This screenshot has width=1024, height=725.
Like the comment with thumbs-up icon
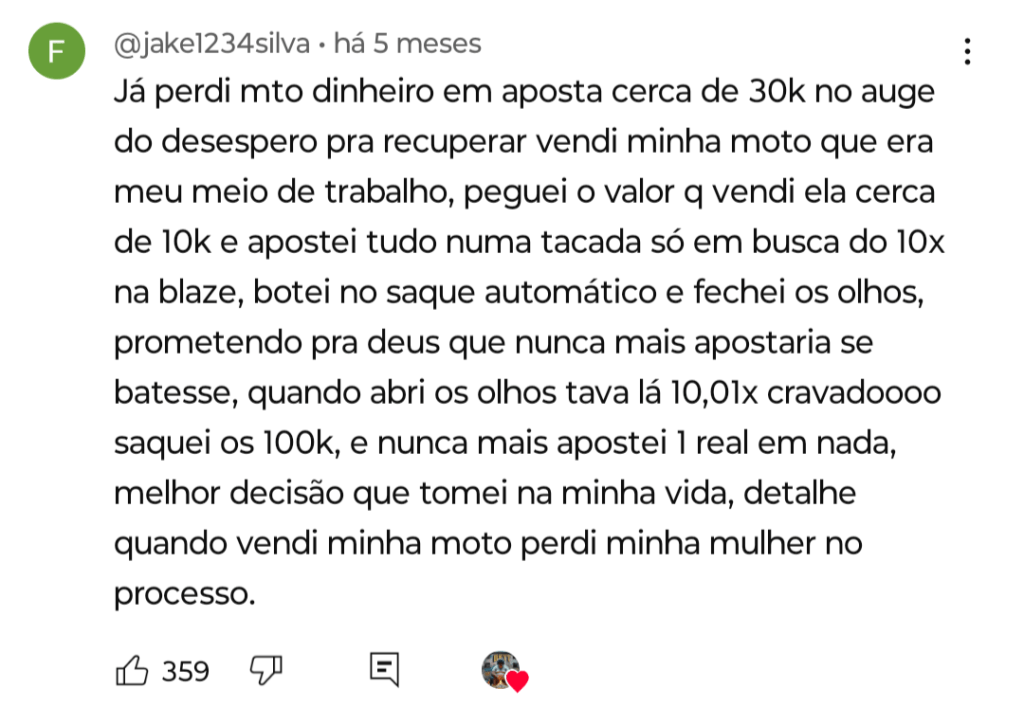pos(133,670)
